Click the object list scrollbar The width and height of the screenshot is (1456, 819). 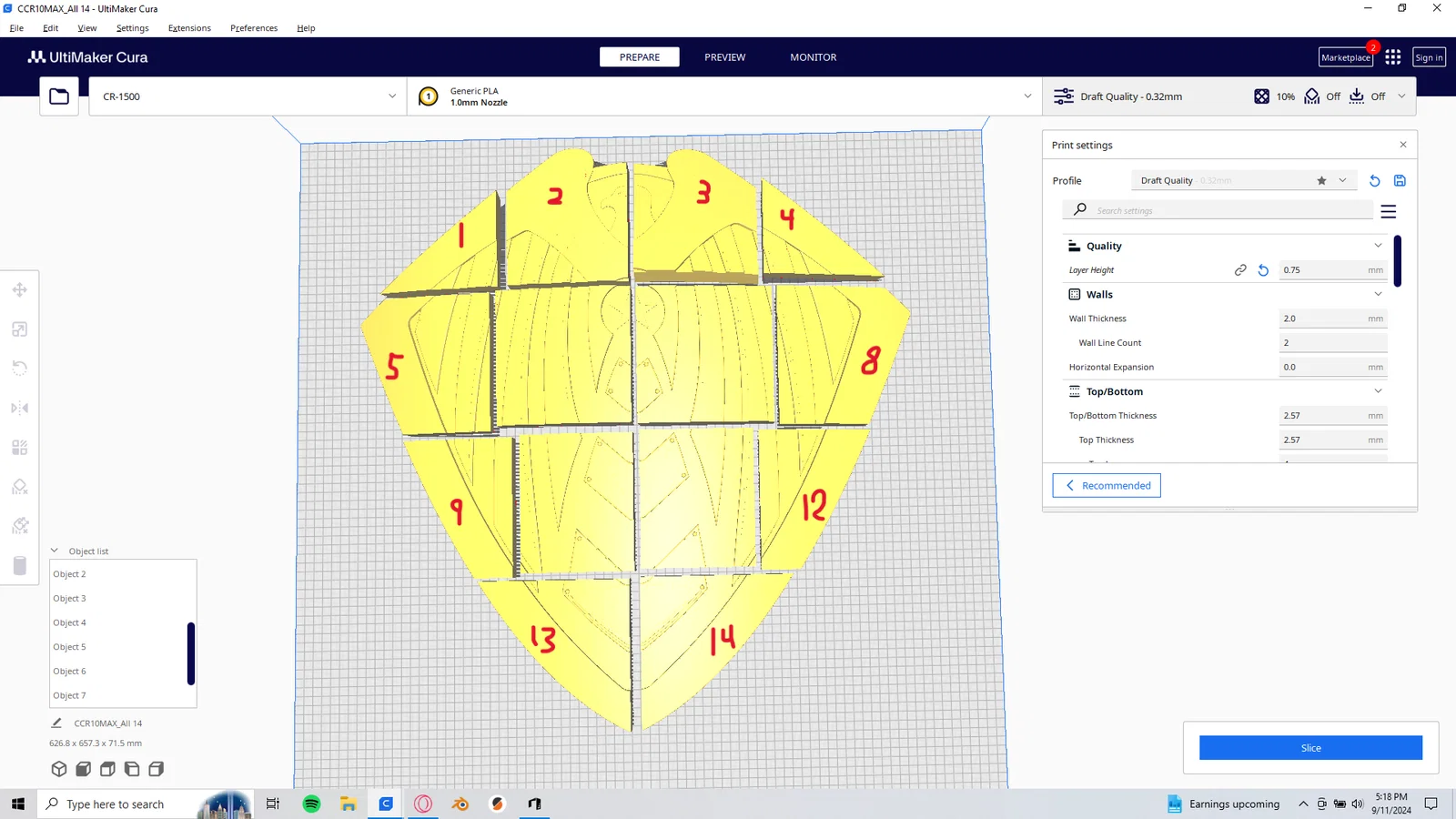pyautogui.click(x=191, y=653)
